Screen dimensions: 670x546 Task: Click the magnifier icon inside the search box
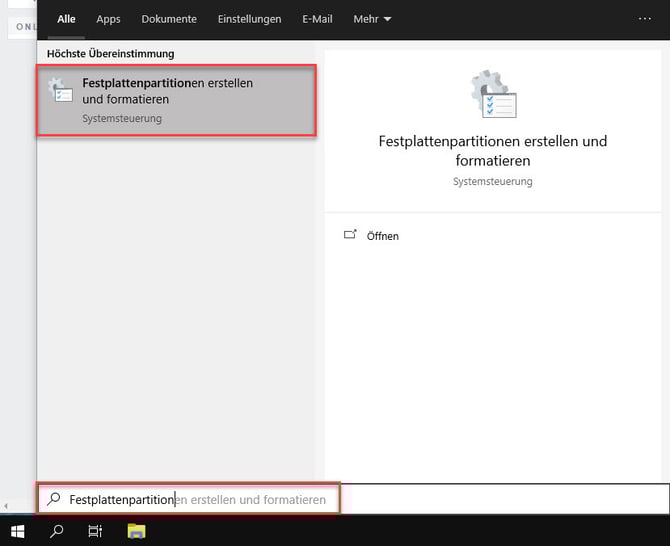tap(54, 499)
